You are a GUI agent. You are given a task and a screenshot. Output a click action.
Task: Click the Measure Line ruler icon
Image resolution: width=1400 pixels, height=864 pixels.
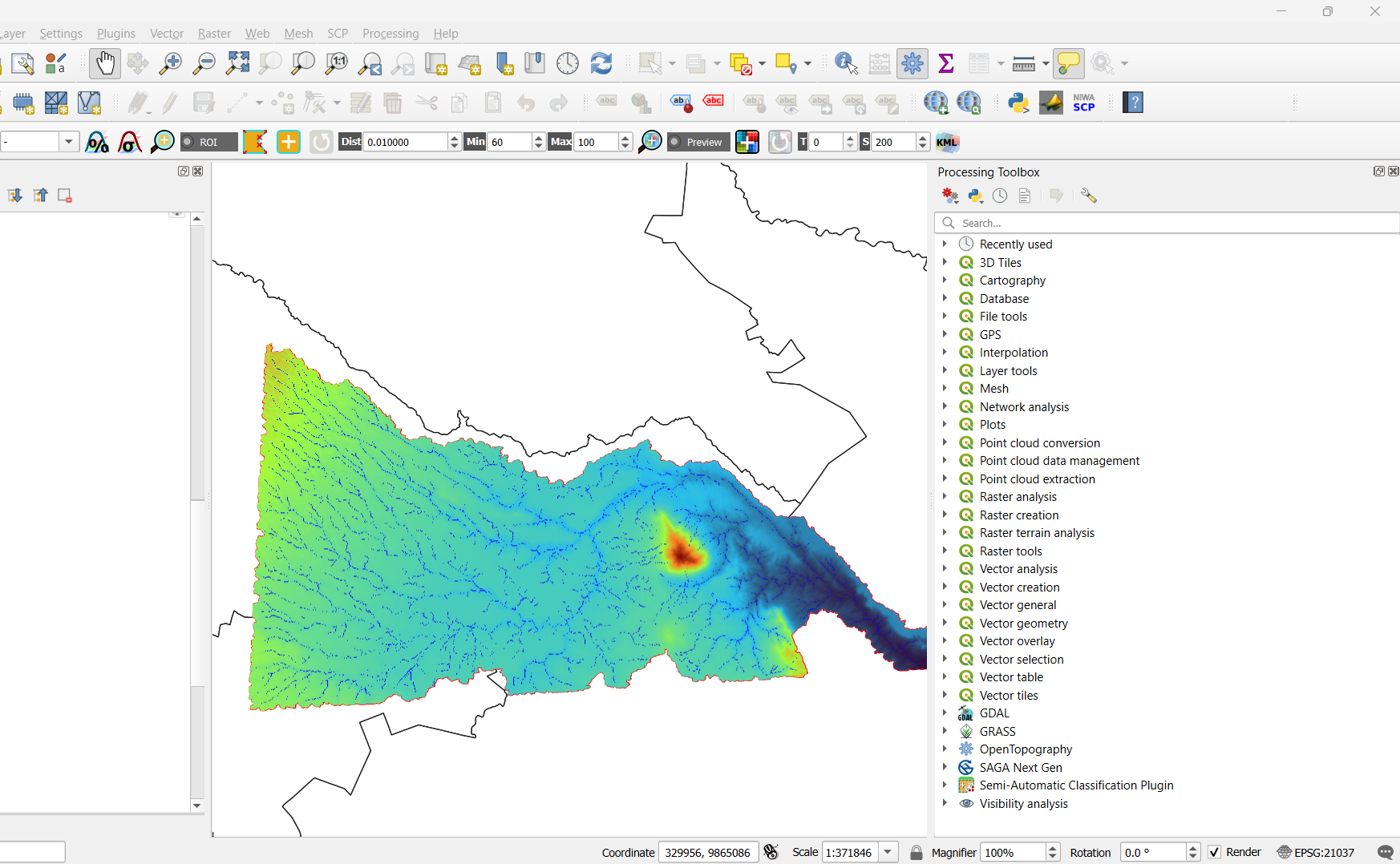tap(1024, 63)
